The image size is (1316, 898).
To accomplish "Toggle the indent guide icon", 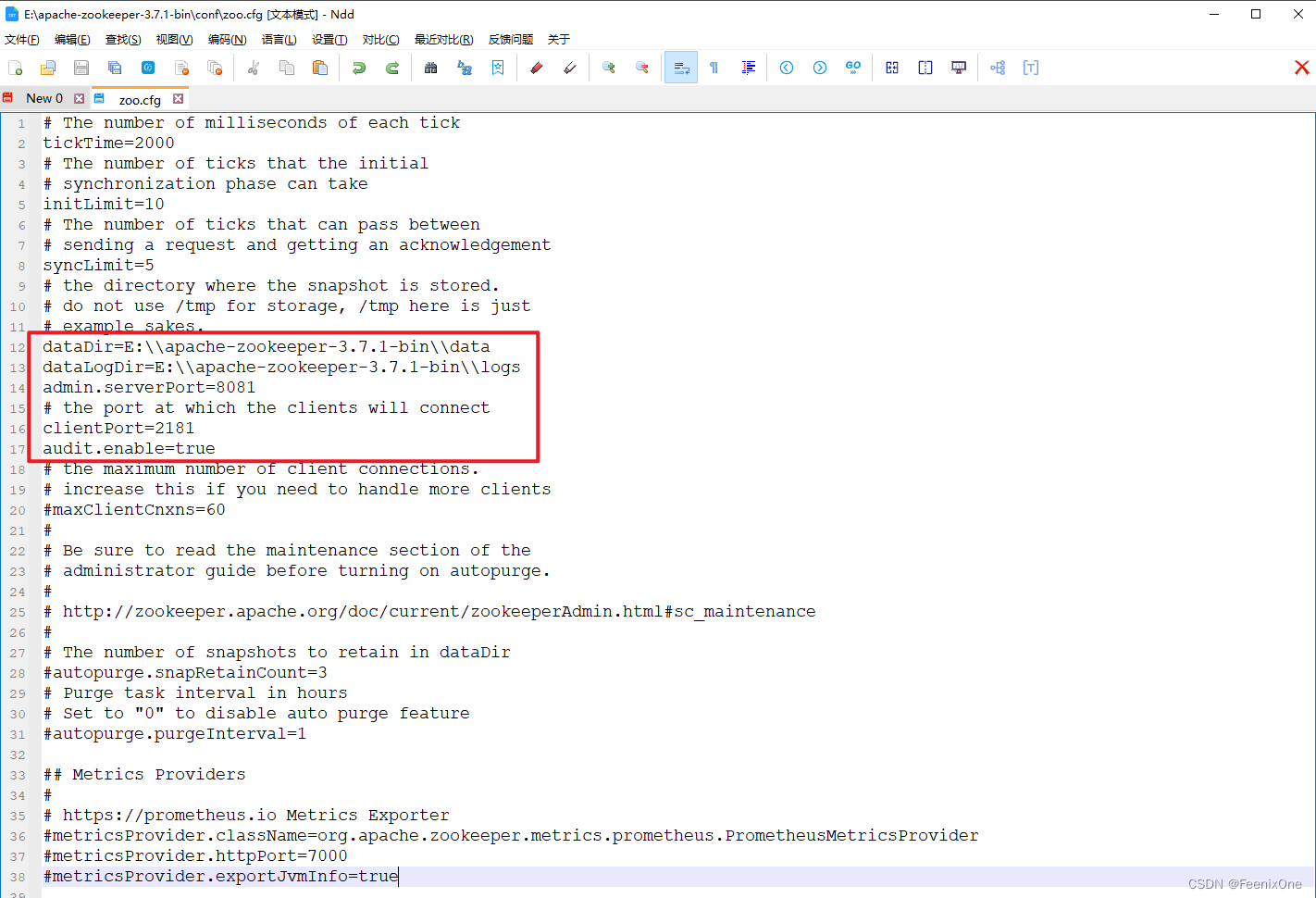I will [x=748, y=68].
